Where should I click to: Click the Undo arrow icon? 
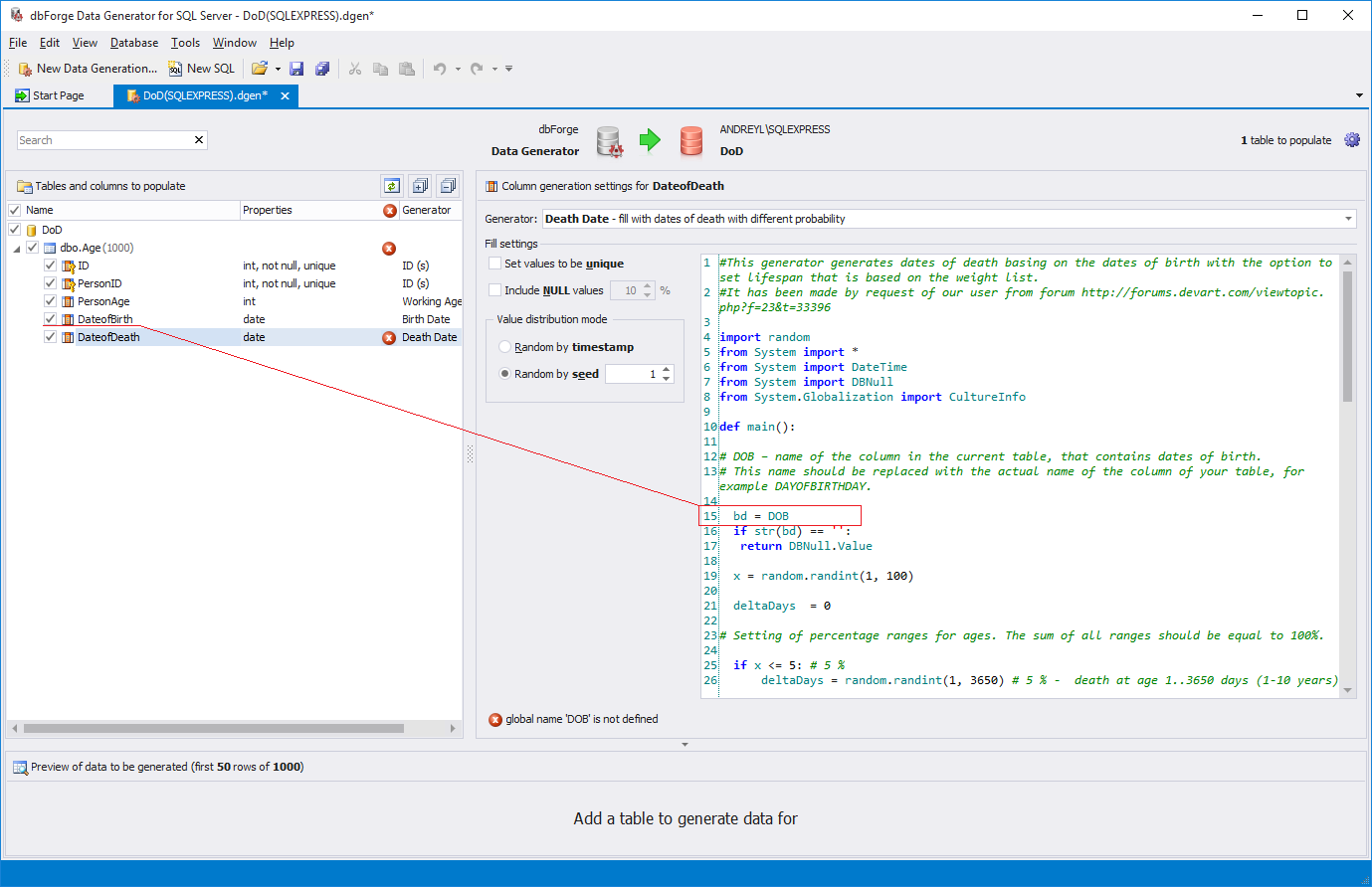pyautogui.click(x=439, y=69)
